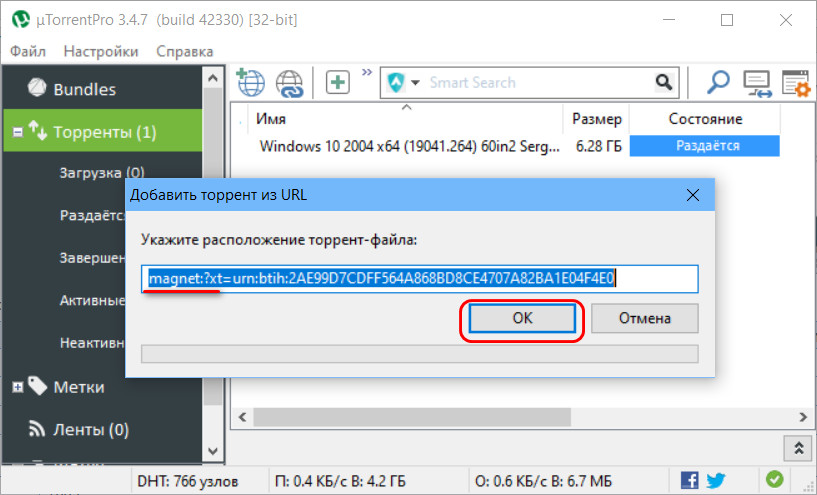Click the green network status checkmark icon

[774, 479]
